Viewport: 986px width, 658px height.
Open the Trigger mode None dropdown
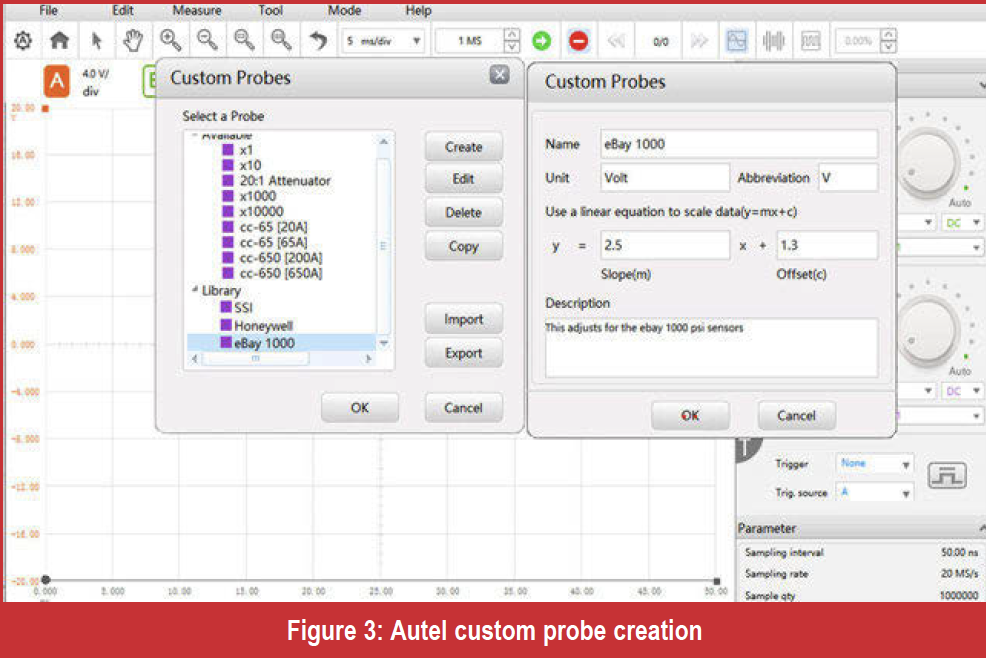point(876,464)
